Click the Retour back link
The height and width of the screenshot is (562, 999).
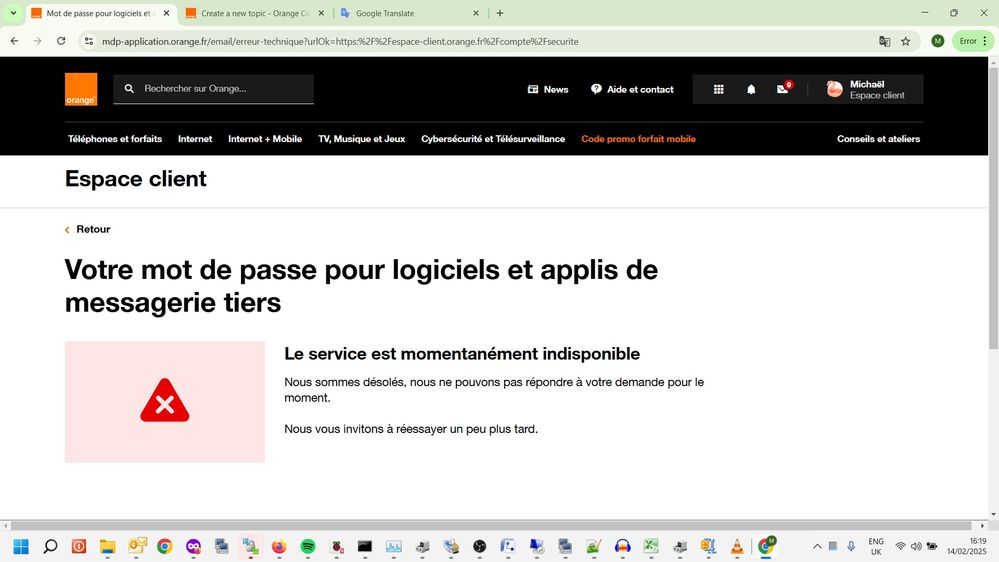pos(87,229)
